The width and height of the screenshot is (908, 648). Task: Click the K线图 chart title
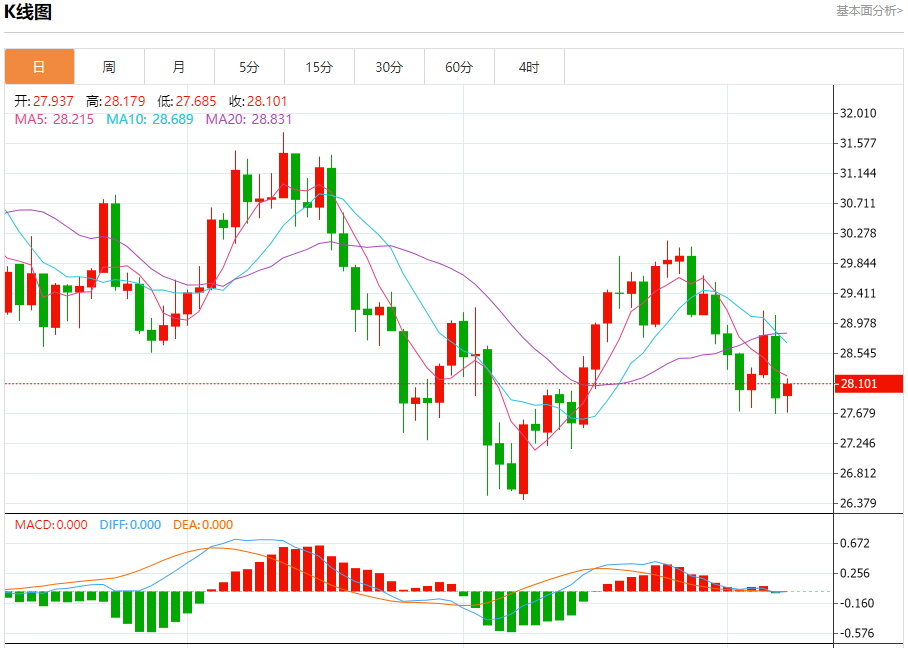pyautogui.click(x=28, y=12)
